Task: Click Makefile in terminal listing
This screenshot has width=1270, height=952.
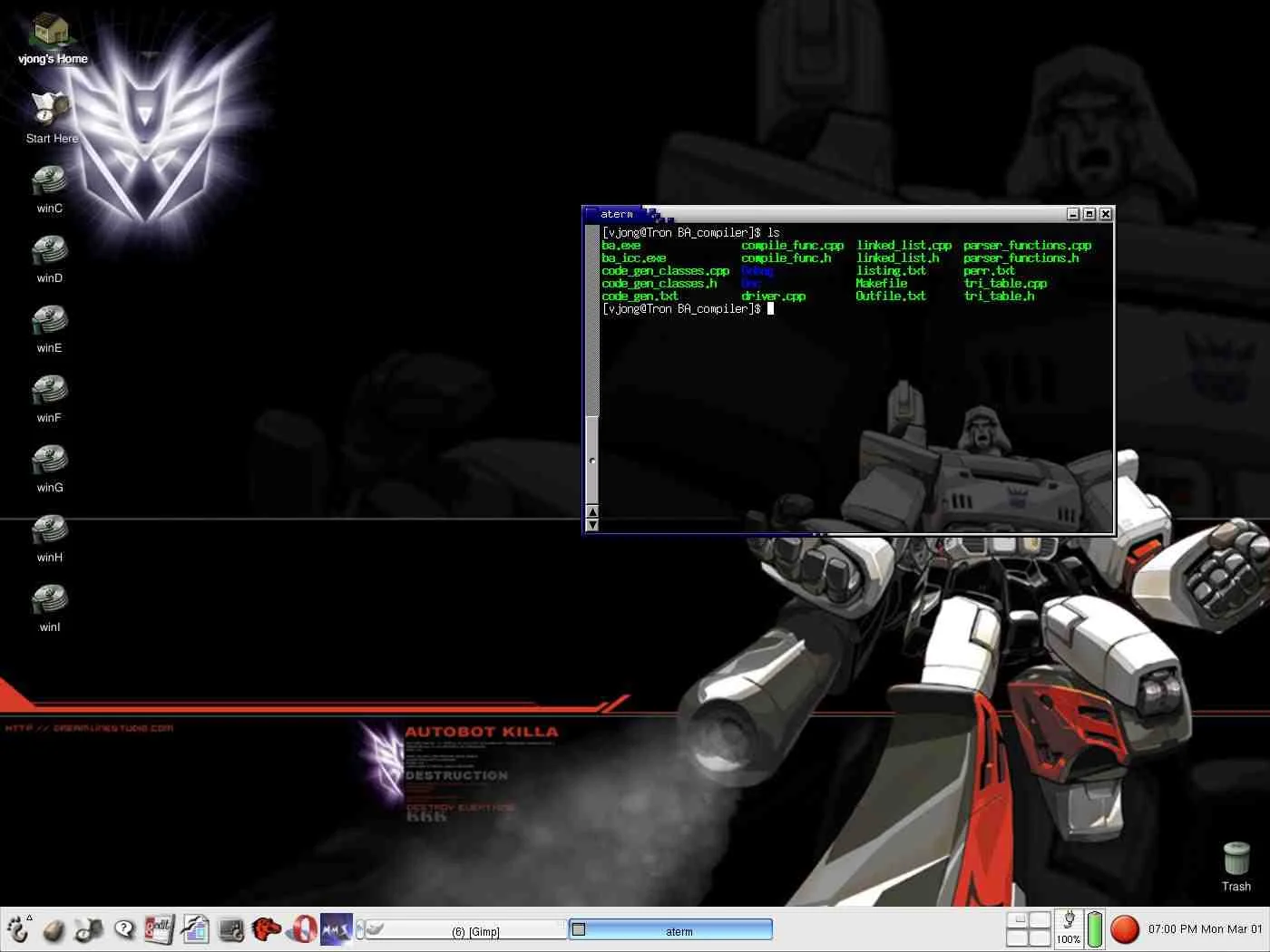Action: tap(882, 284)
